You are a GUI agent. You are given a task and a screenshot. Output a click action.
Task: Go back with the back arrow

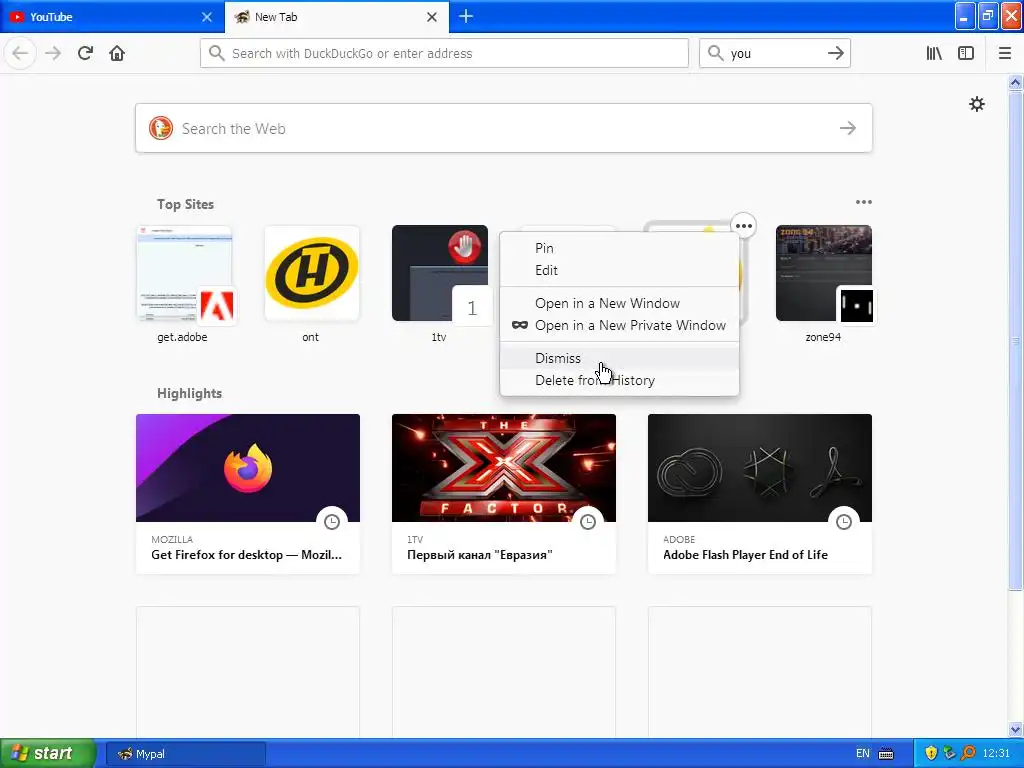pos(20,53)
